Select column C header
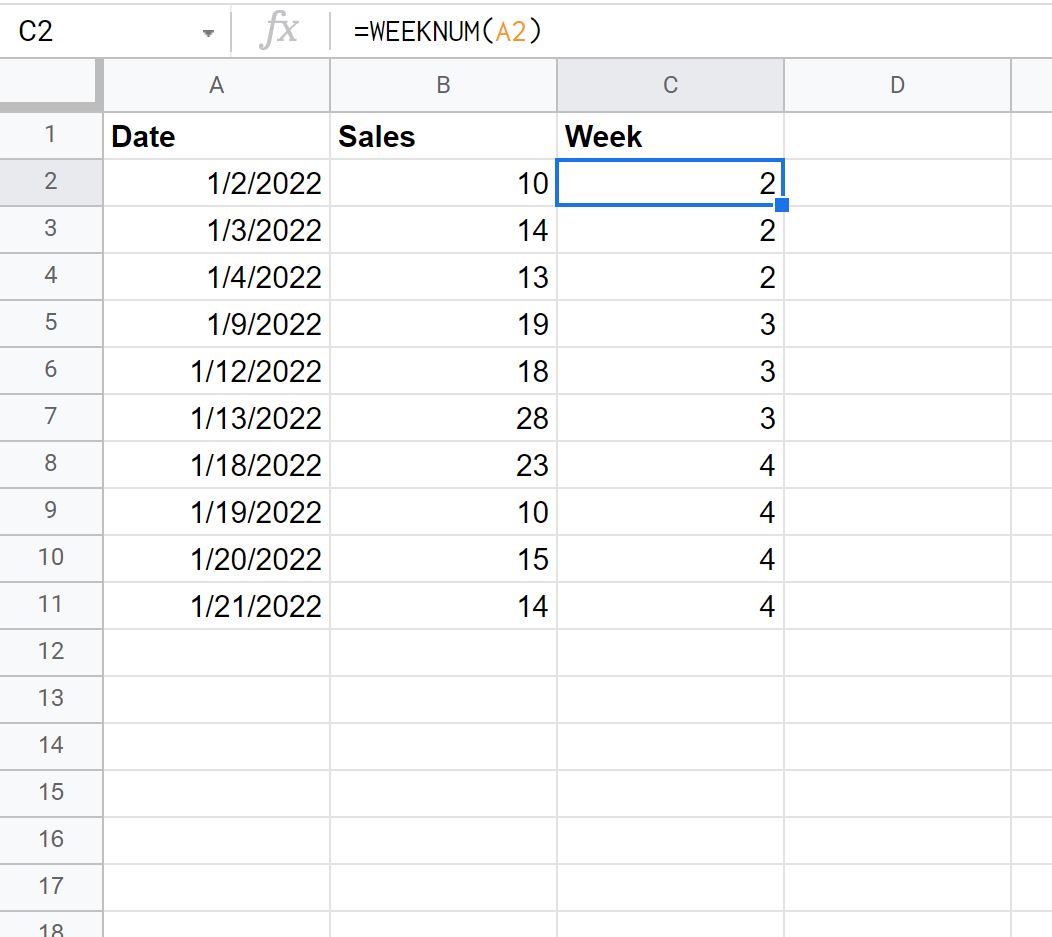Viewport: 1052px width, 937px height. 670,85
